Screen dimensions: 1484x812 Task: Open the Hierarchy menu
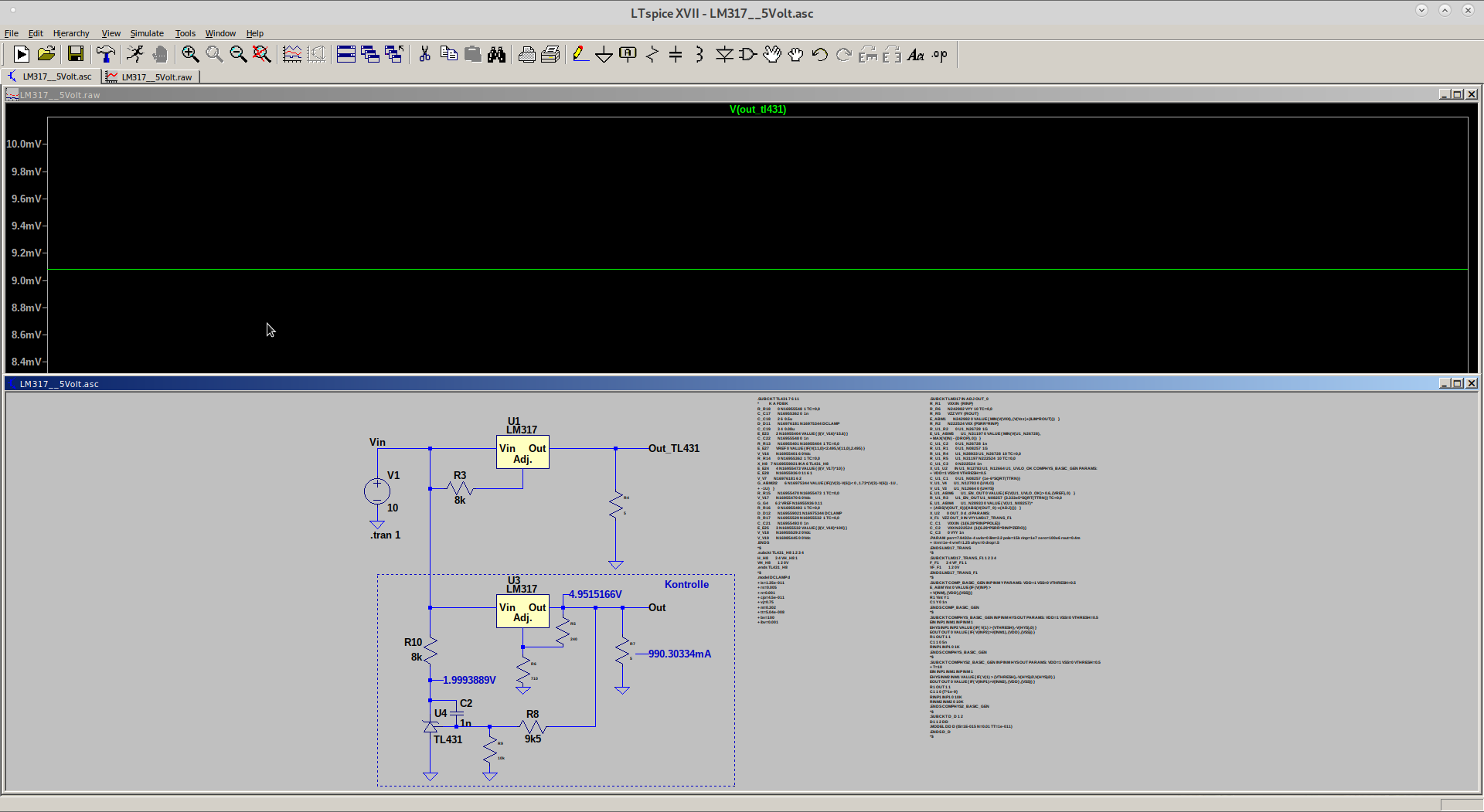click(71, 33)
